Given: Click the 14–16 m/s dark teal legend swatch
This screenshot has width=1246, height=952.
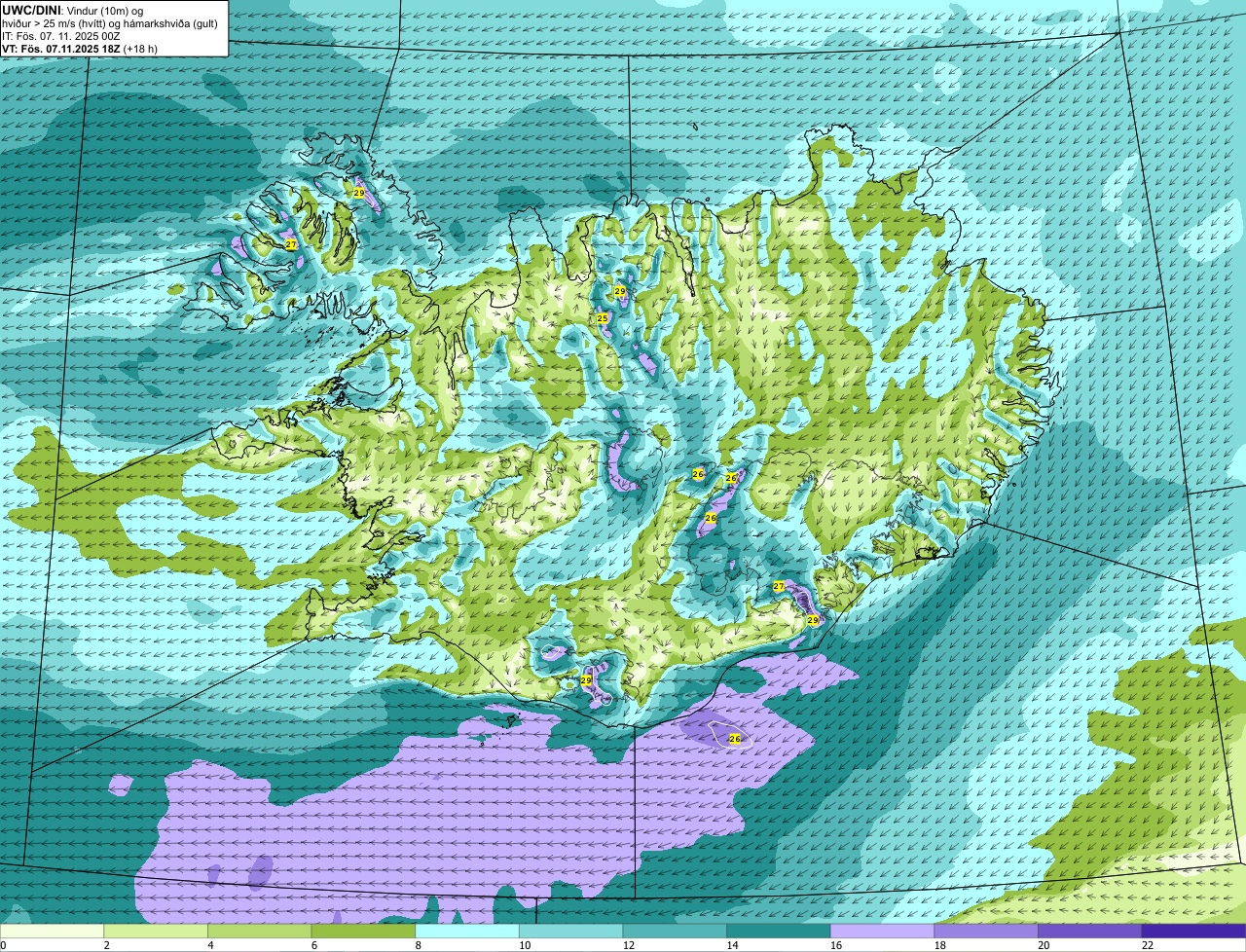Looking at the screenshot, I should (779, 931).
